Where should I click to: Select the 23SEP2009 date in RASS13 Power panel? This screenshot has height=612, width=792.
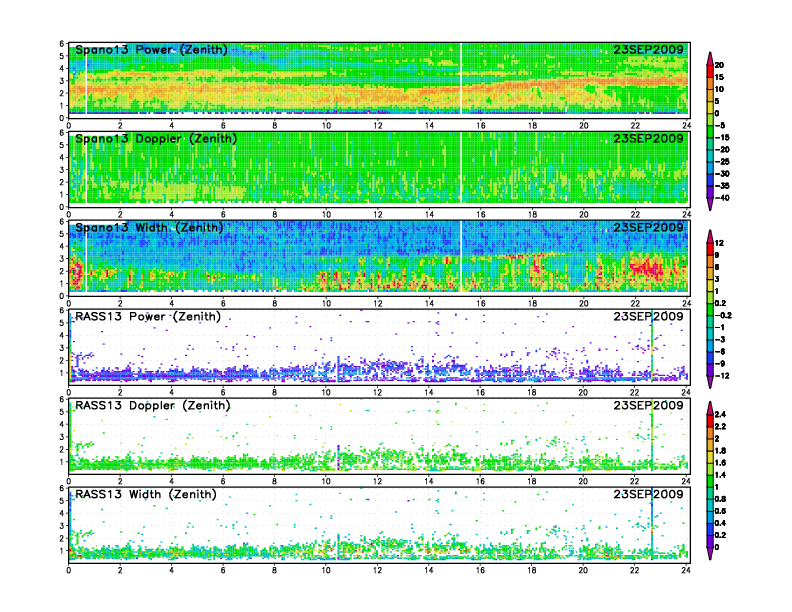click(648, 317)
